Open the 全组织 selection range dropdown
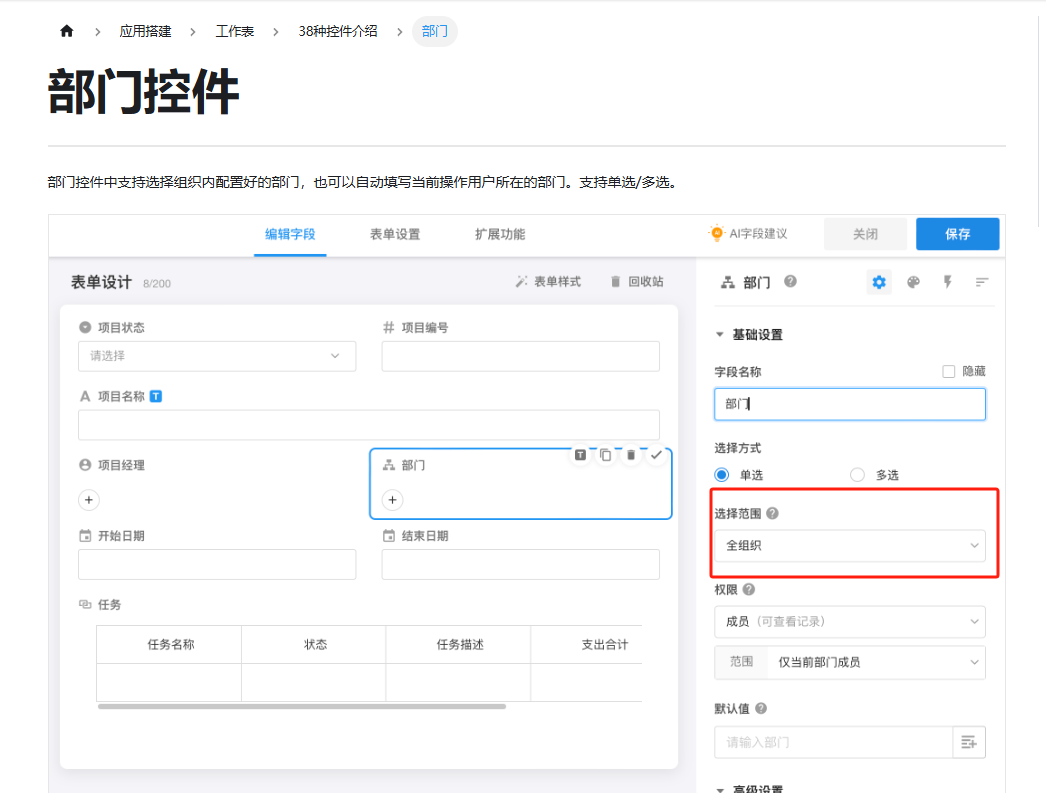The image size is (1046, 793). tap(850, 545)
